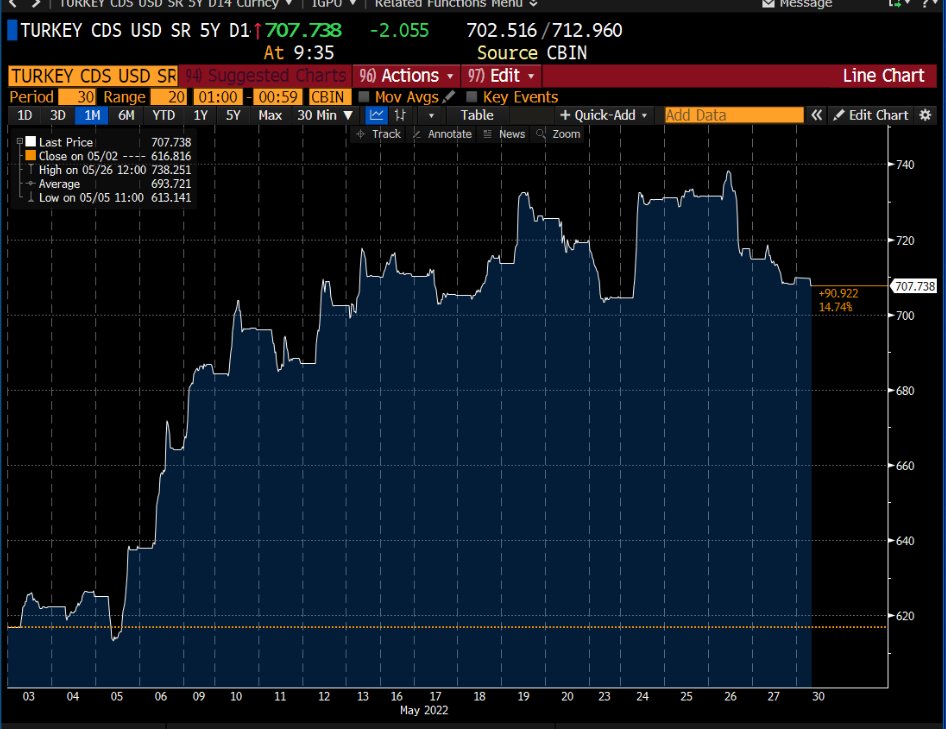Click the orange Close on 05/02 swatch
Viewport: 946px width, 729px height.
[31, 155]
